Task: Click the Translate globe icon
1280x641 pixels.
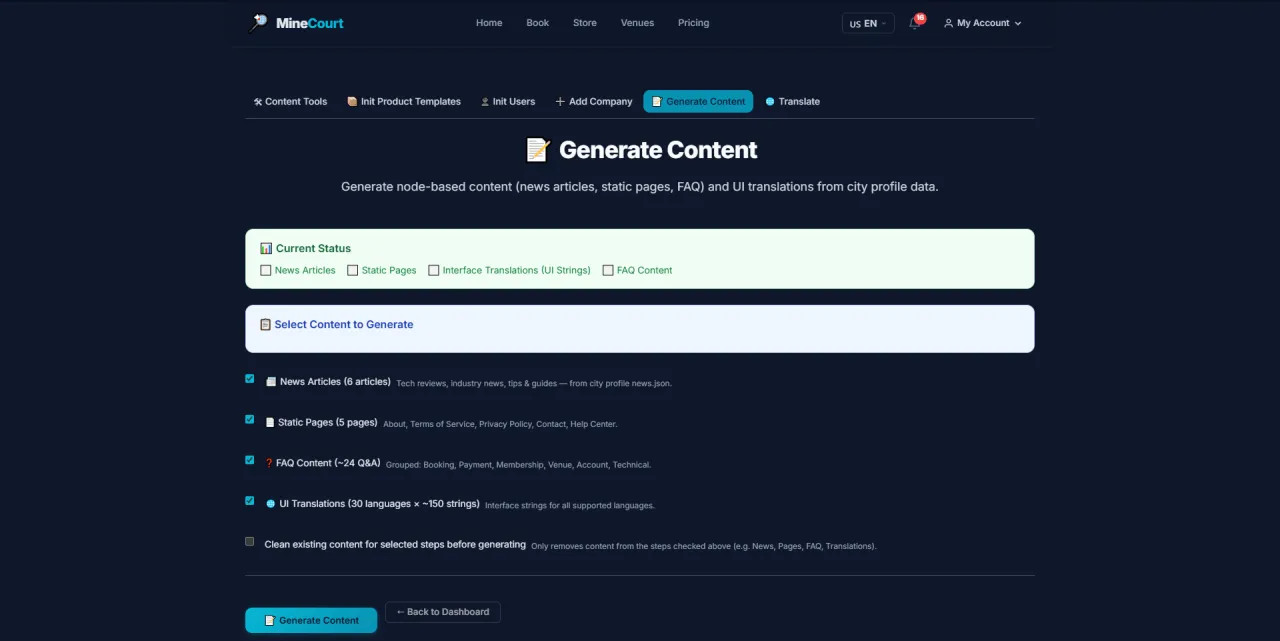Action: click(770, 102)
